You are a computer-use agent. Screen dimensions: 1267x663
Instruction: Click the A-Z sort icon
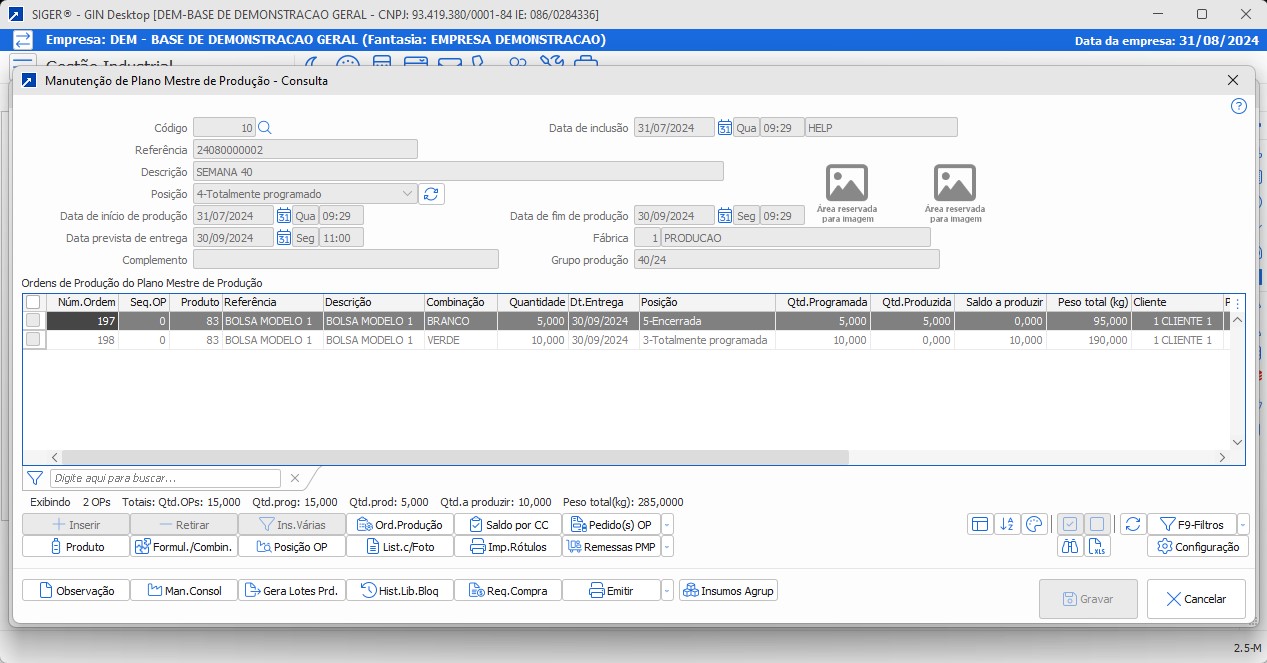(x=1007, y=524)
